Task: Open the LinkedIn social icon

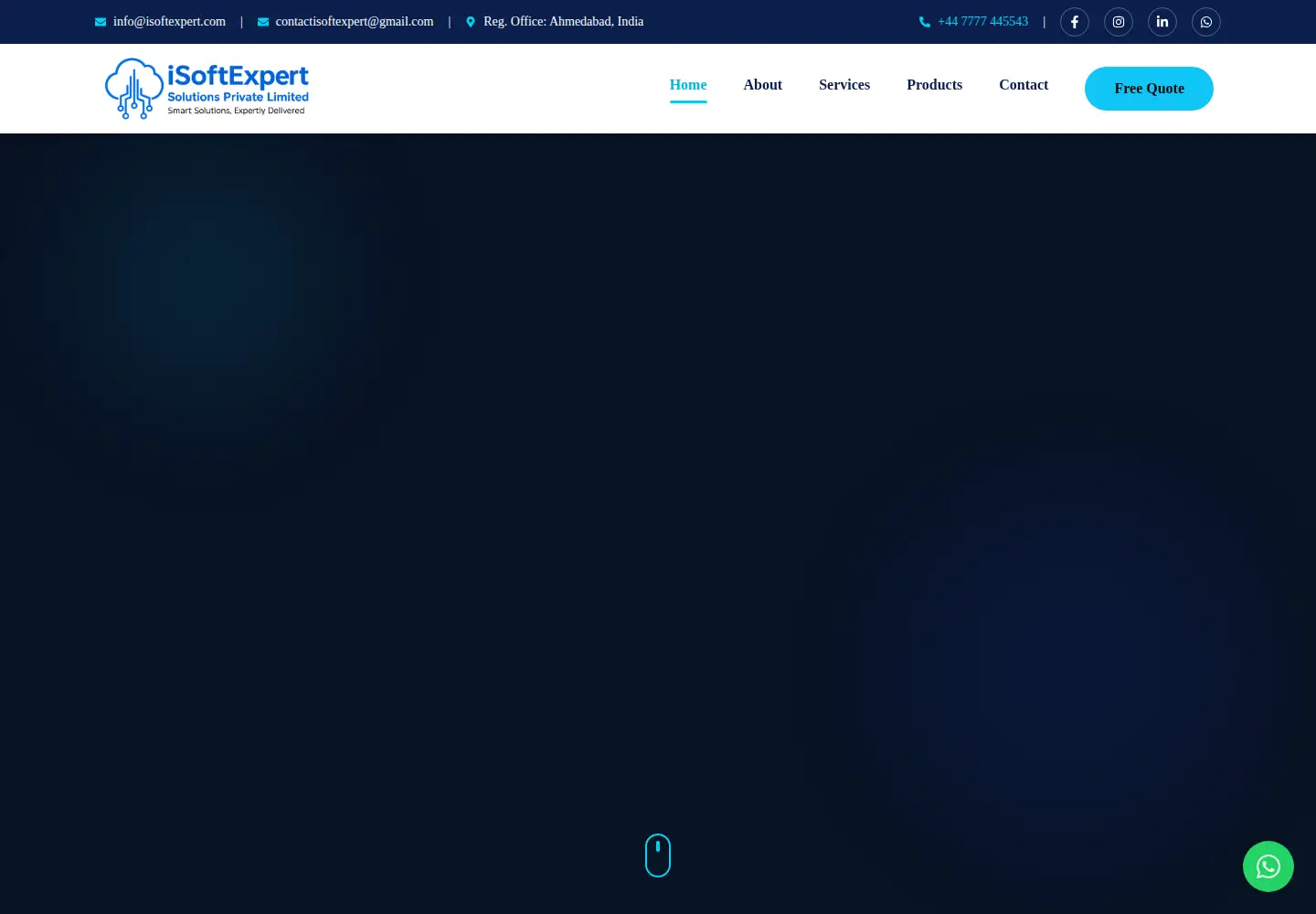Action: pos(1162,22)
